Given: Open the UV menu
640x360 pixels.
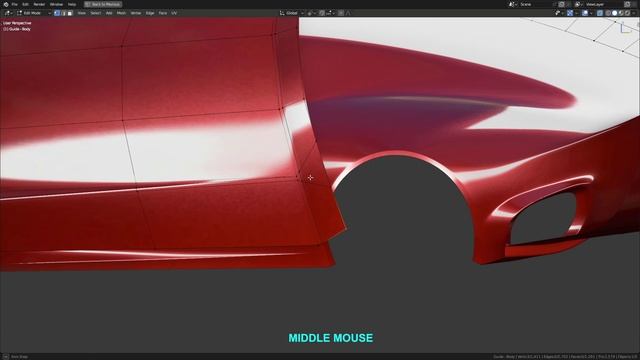Looking at the screenshot, I should (174, 13).
